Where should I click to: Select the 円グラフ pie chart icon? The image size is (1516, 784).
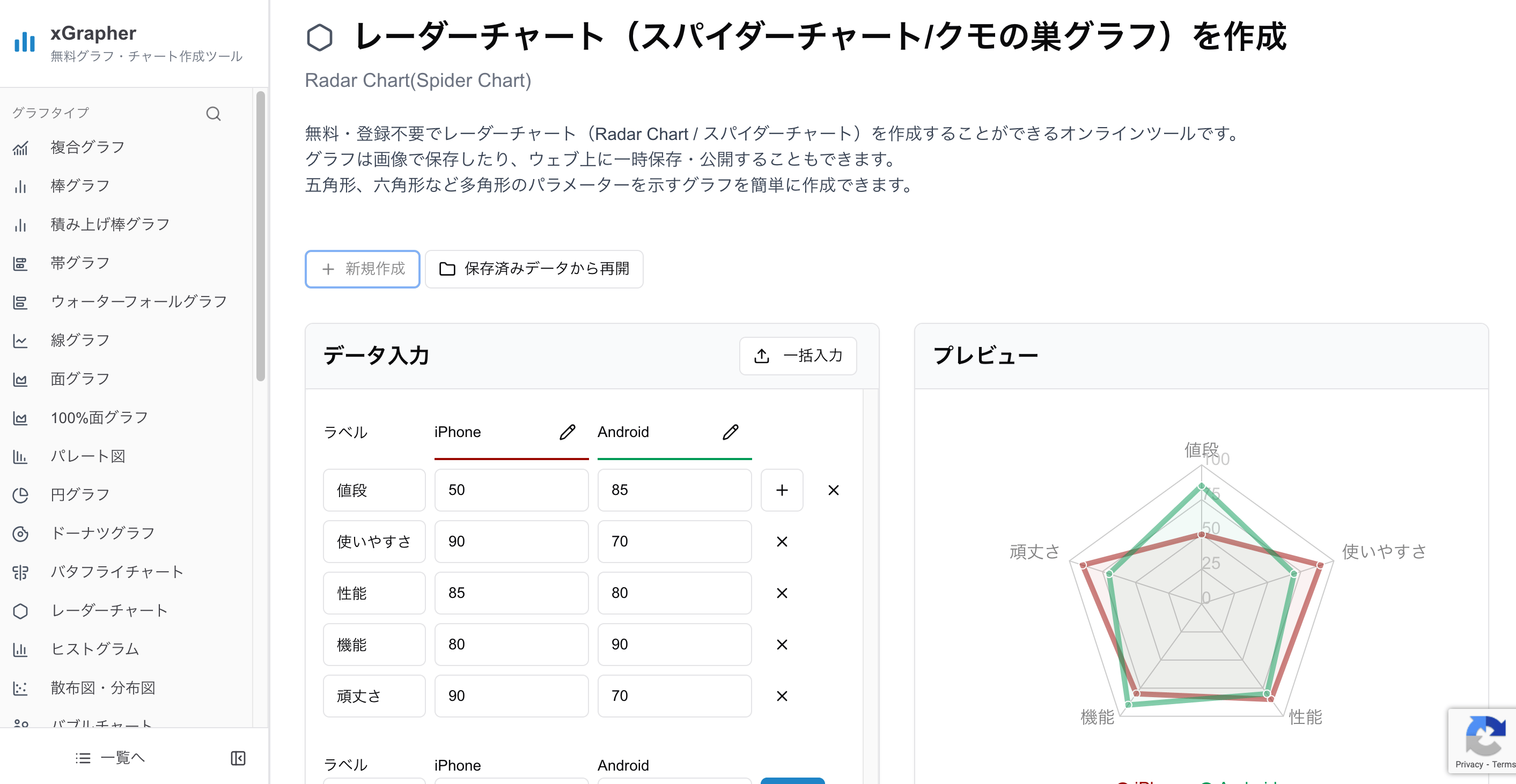(x=20, y=494)
